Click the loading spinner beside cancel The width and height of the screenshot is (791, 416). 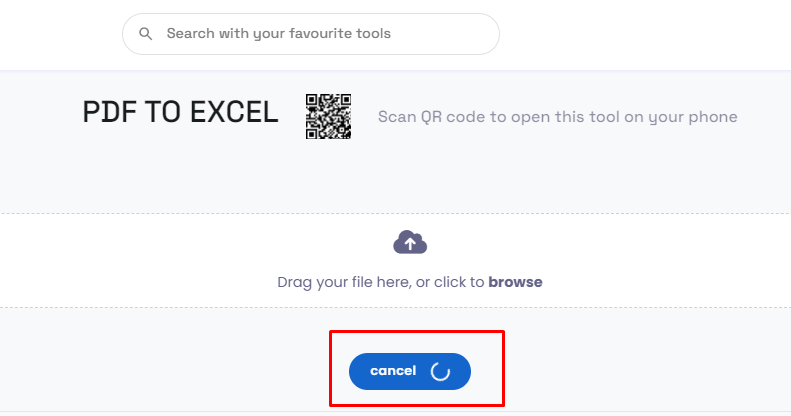click(x=440, y=371)
